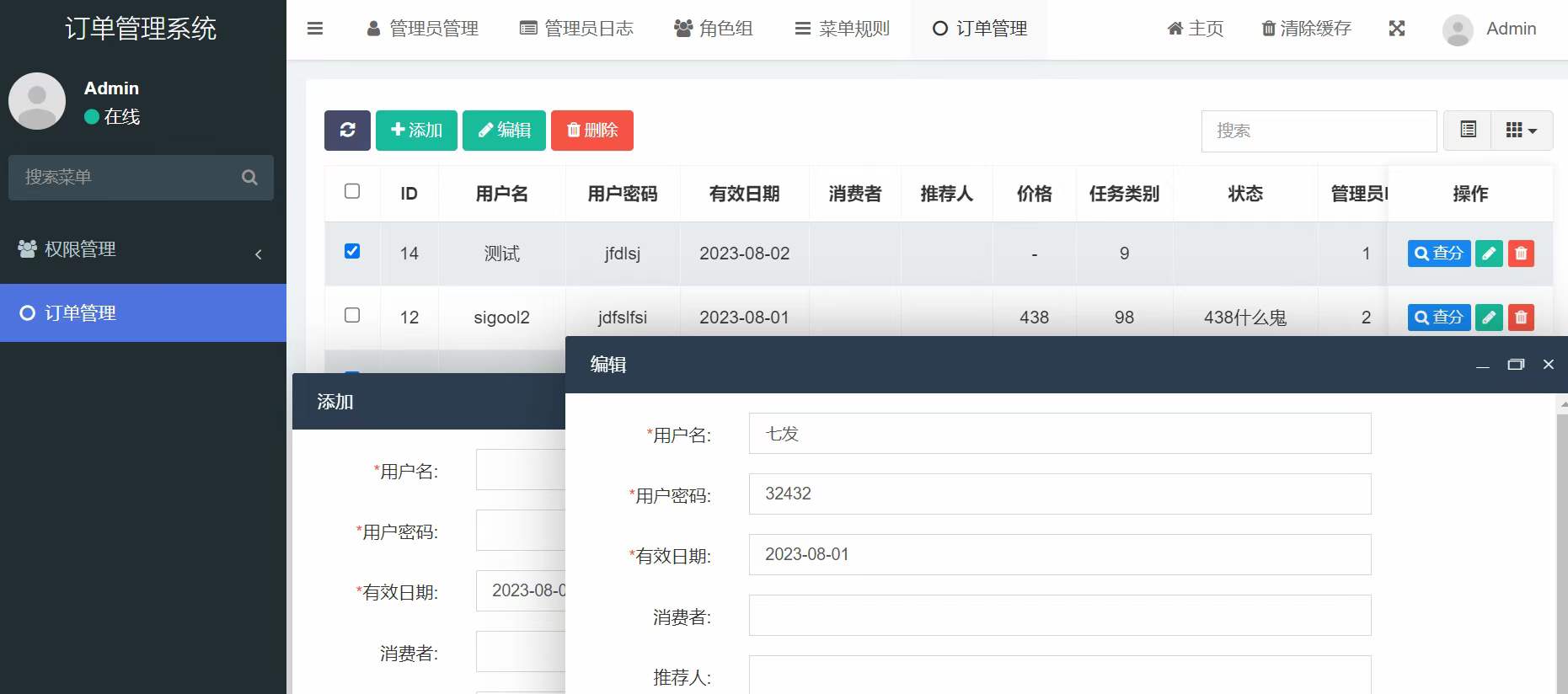Maximize the 编辑 dialog
Image resolution: width=1568 pixels, height=694 pixels.
[1516, 365]
